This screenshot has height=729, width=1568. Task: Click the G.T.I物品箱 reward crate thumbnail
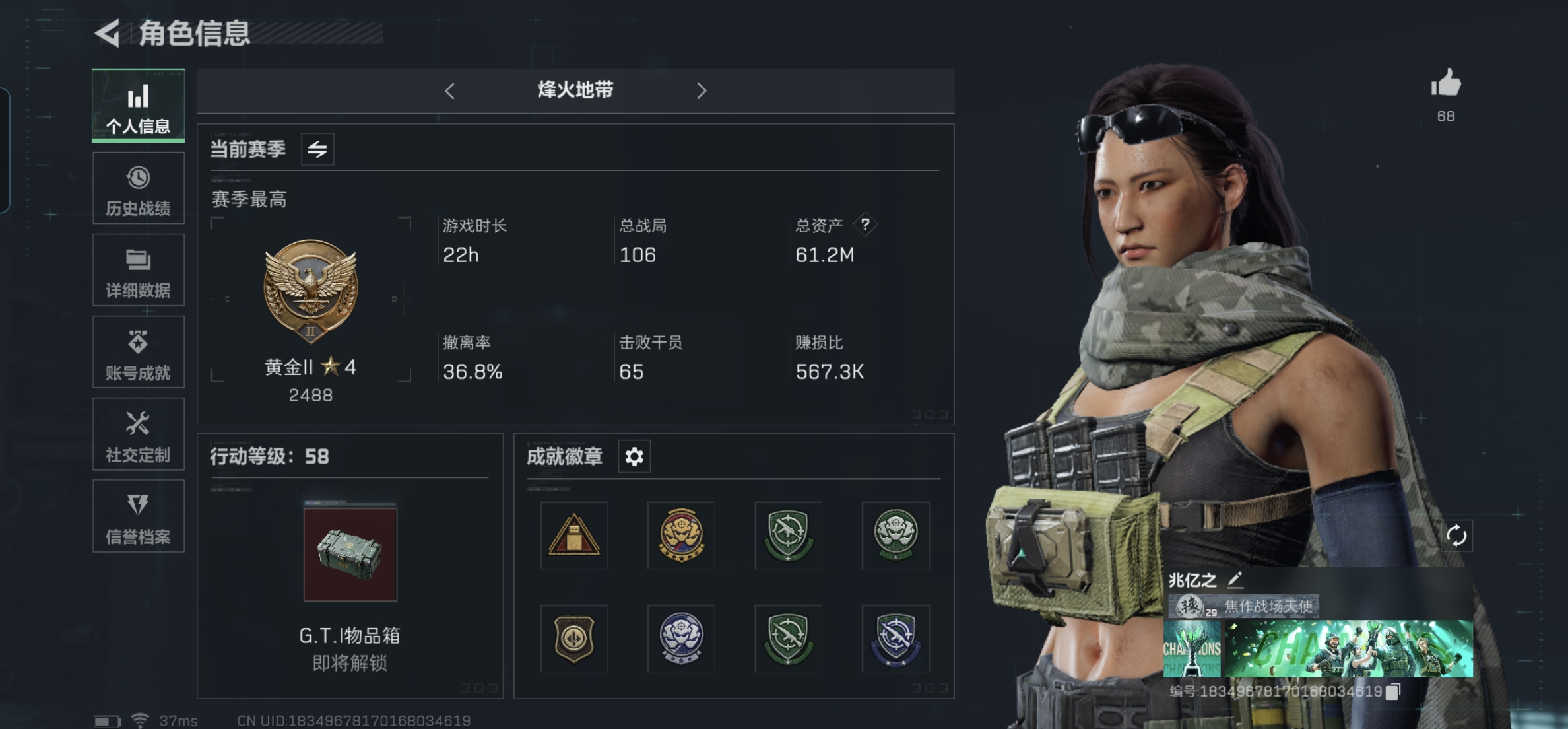(350, 553)
